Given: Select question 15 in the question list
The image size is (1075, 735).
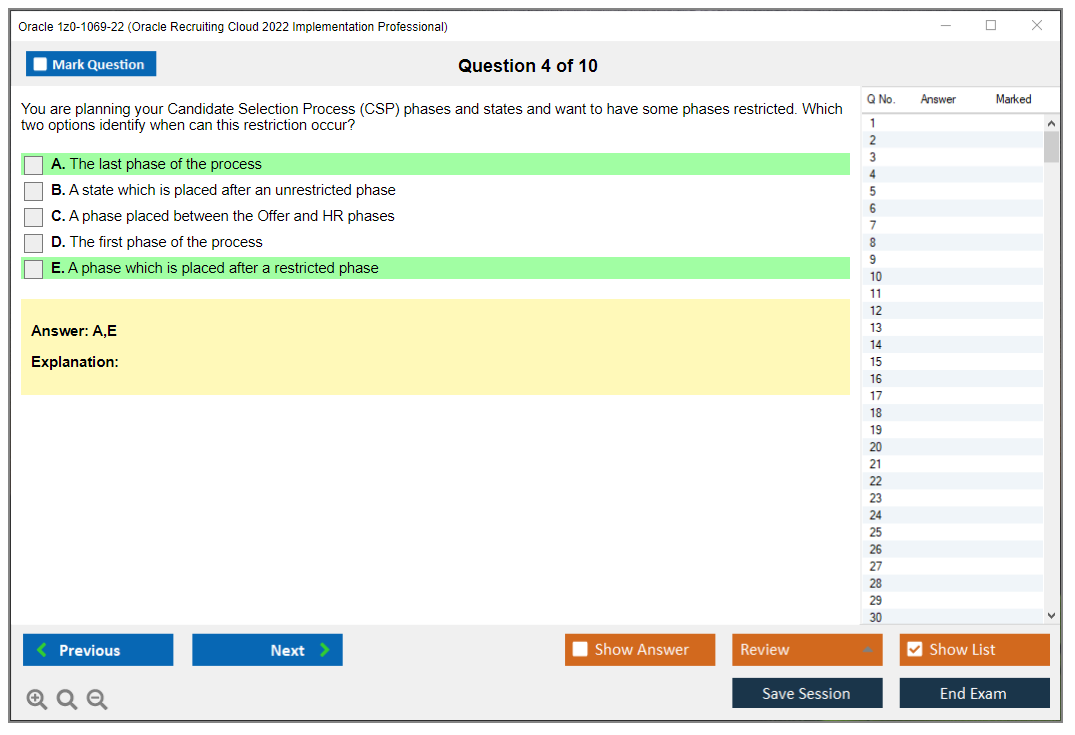Looking at the screenshot, I should 950,361.
